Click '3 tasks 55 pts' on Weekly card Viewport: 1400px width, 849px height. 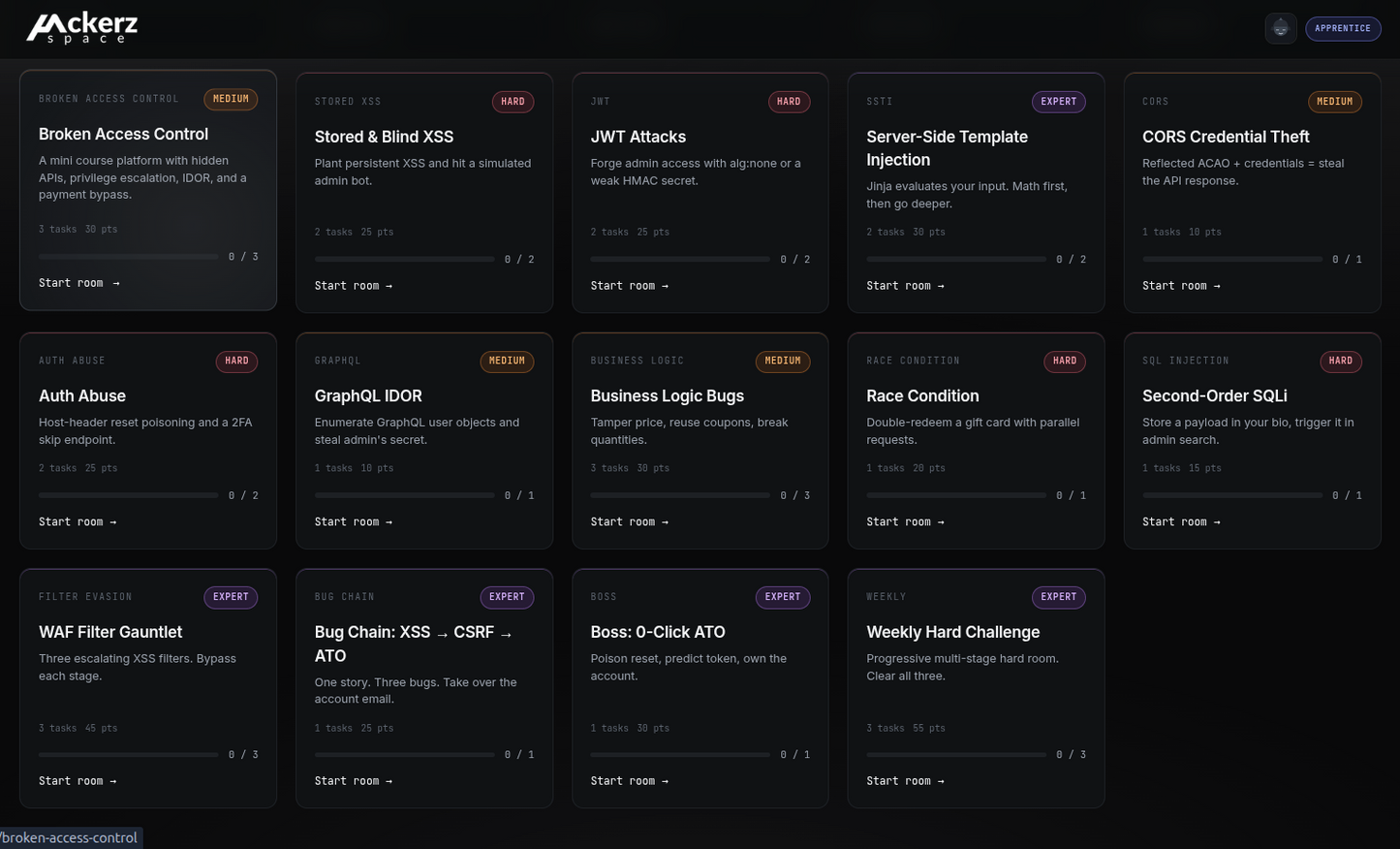906,728
